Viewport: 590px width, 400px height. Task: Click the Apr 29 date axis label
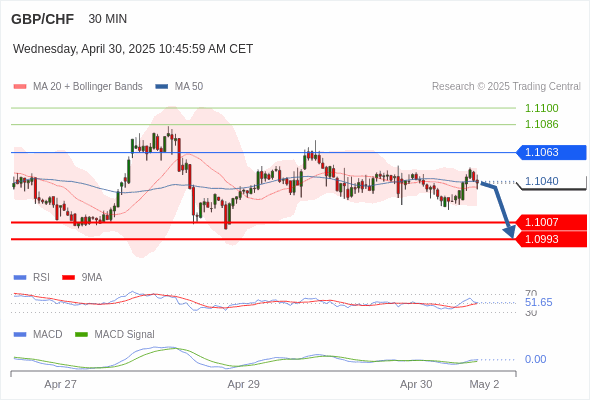pyautogui.click(x=243, y=385)
